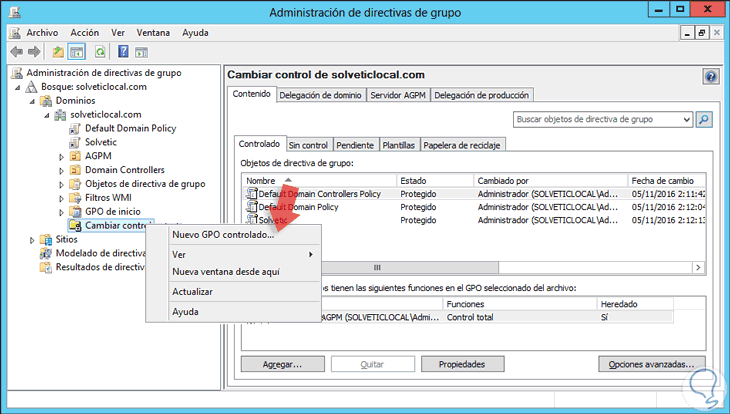
Task: Click the Refresh toolbar icon
Action: (100, 52)
